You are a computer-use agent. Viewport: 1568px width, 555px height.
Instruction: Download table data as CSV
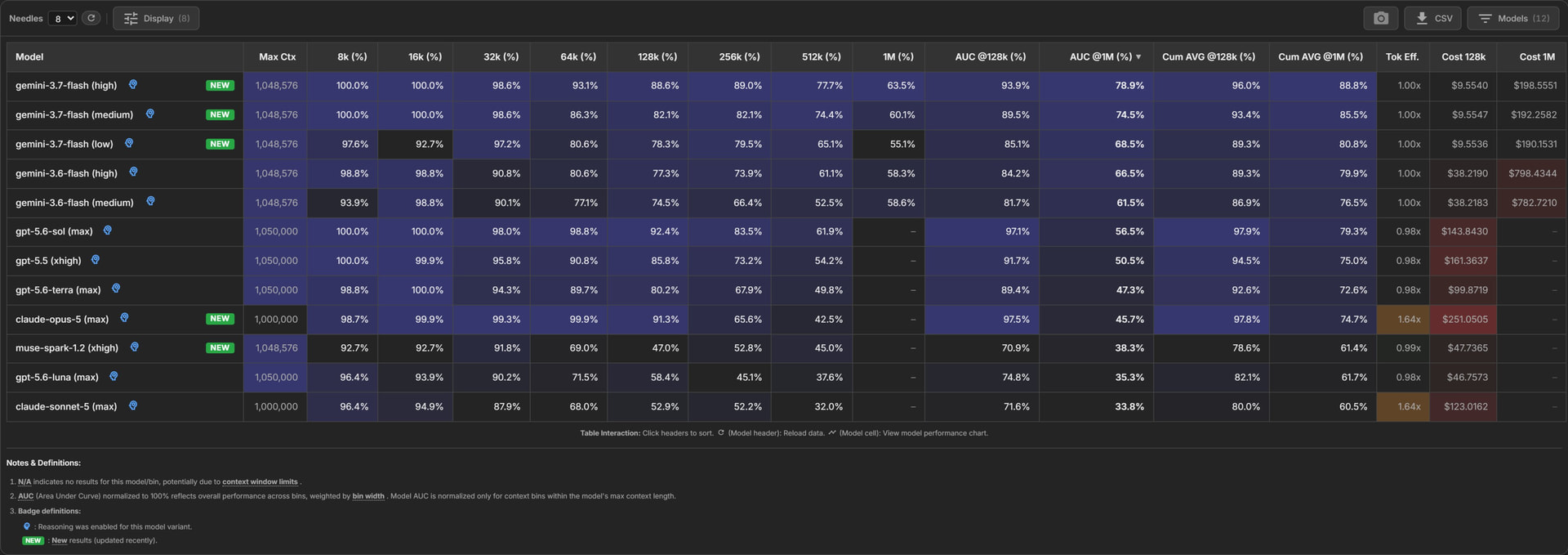[1433, 18]
